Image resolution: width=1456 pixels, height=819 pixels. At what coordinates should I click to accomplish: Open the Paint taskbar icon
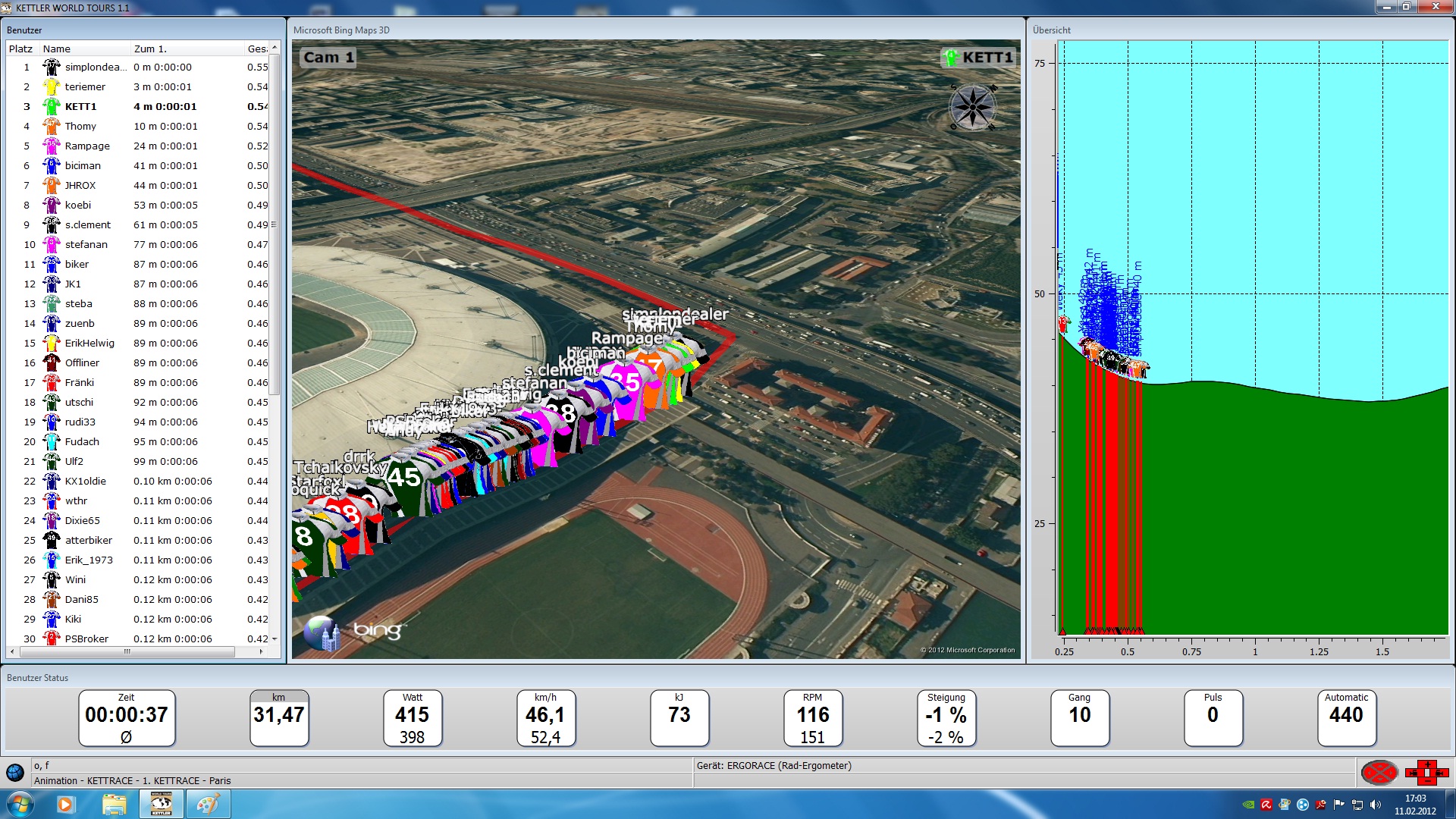point(208,804)
